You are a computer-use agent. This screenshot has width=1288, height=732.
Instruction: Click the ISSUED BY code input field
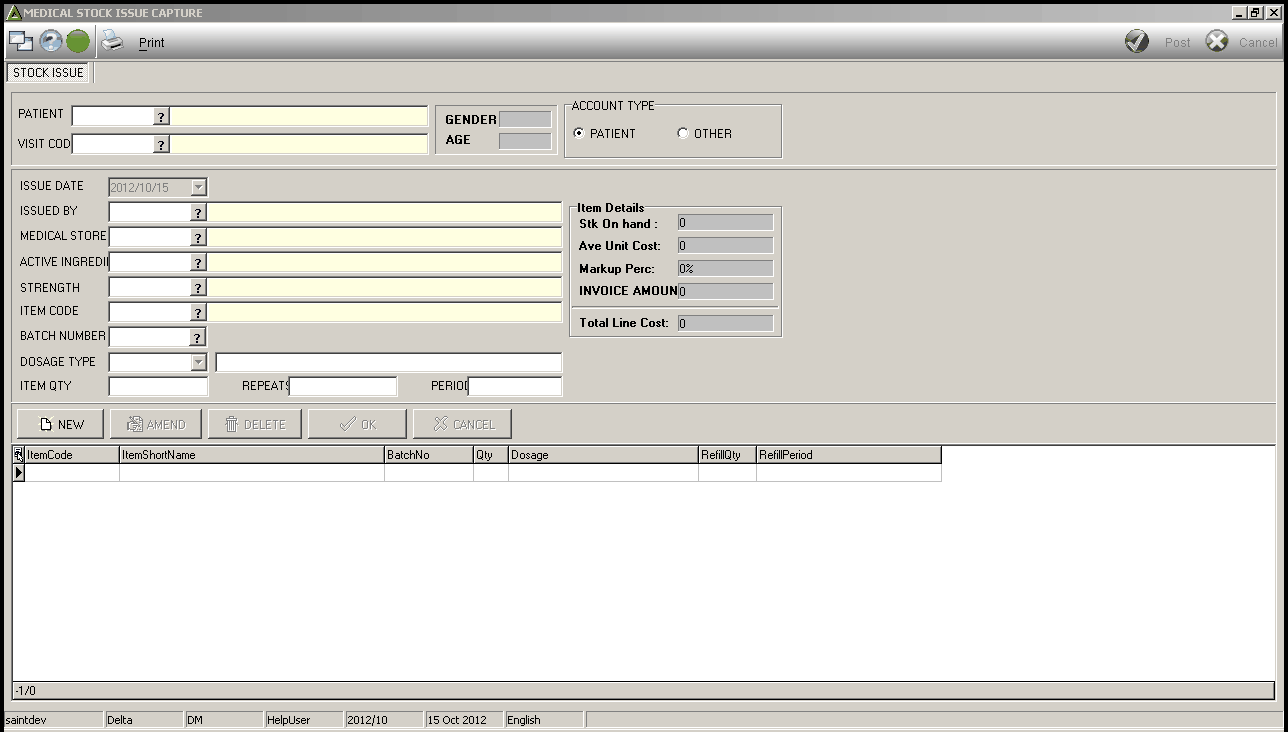pyautogui.click(x=149, y=213)
